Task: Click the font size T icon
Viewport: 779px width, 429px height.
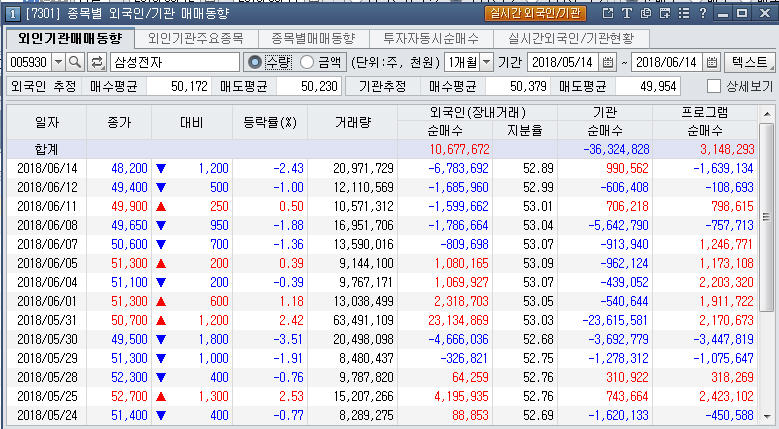Action: click(626, 14)
